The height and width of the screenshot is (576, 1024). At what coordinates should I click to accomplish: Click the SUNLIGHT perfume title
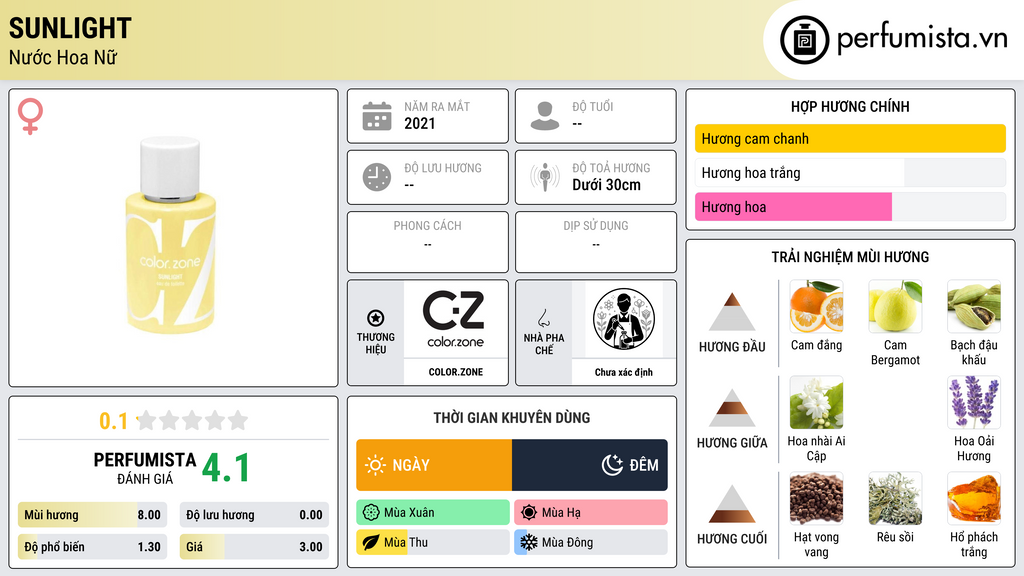pyautogui.click(x=70, y=28)
